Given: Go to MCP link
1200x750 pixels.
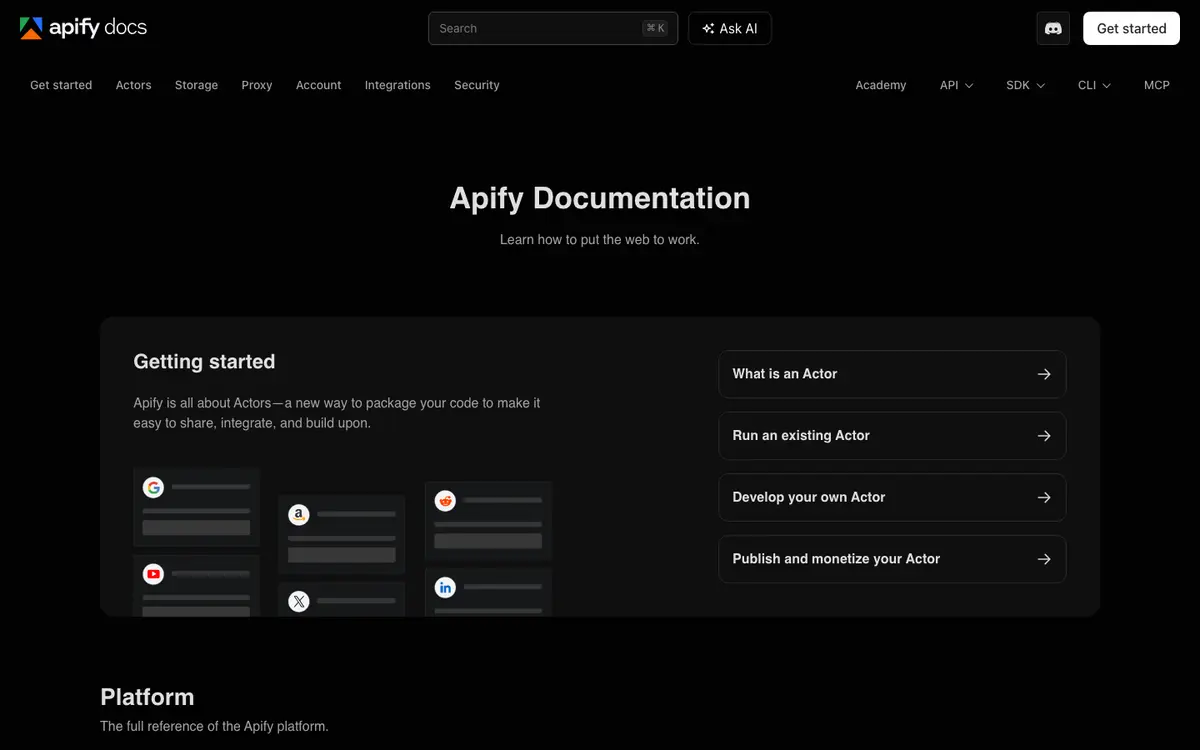Looking at the screenshot, I should (1157, 85).
